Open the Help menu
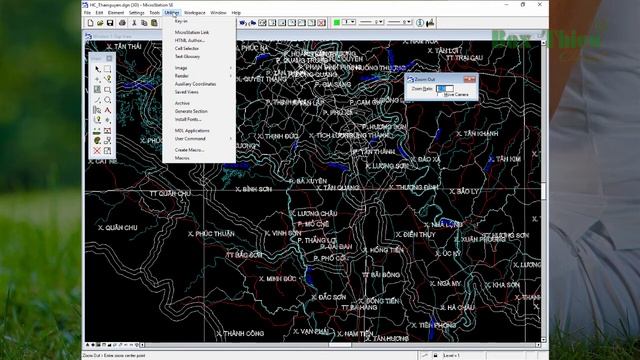 point(236,13)
